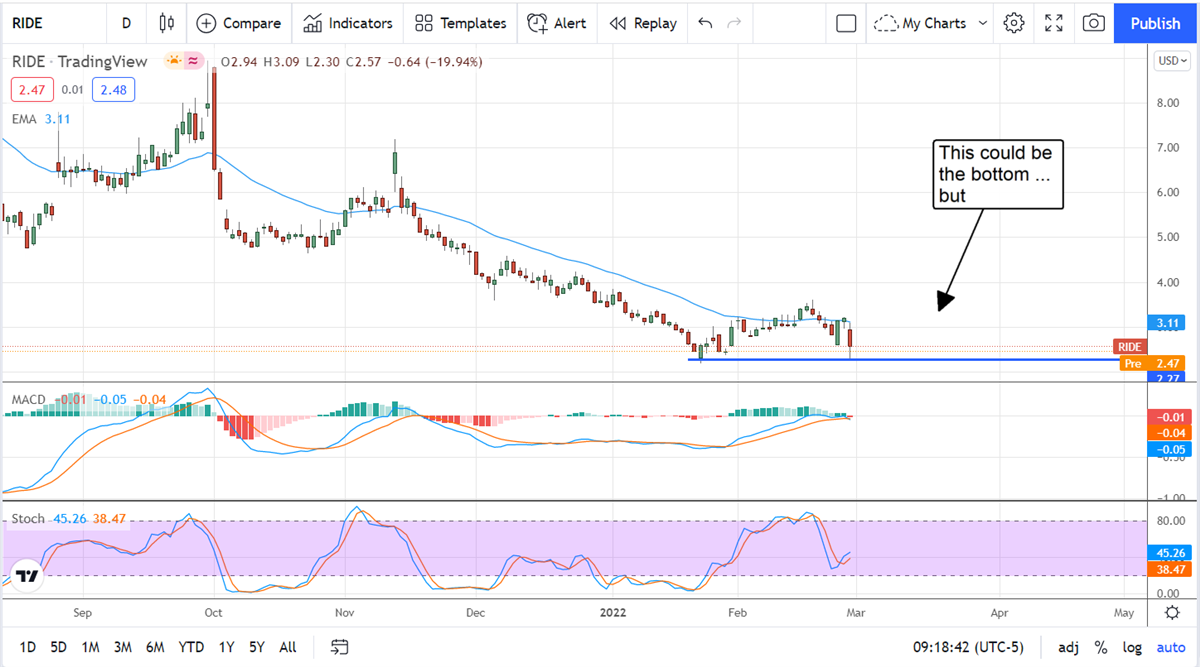Screen dimensions: 1200x667
Task: Select the layout square icon
Action: [846, 23]
